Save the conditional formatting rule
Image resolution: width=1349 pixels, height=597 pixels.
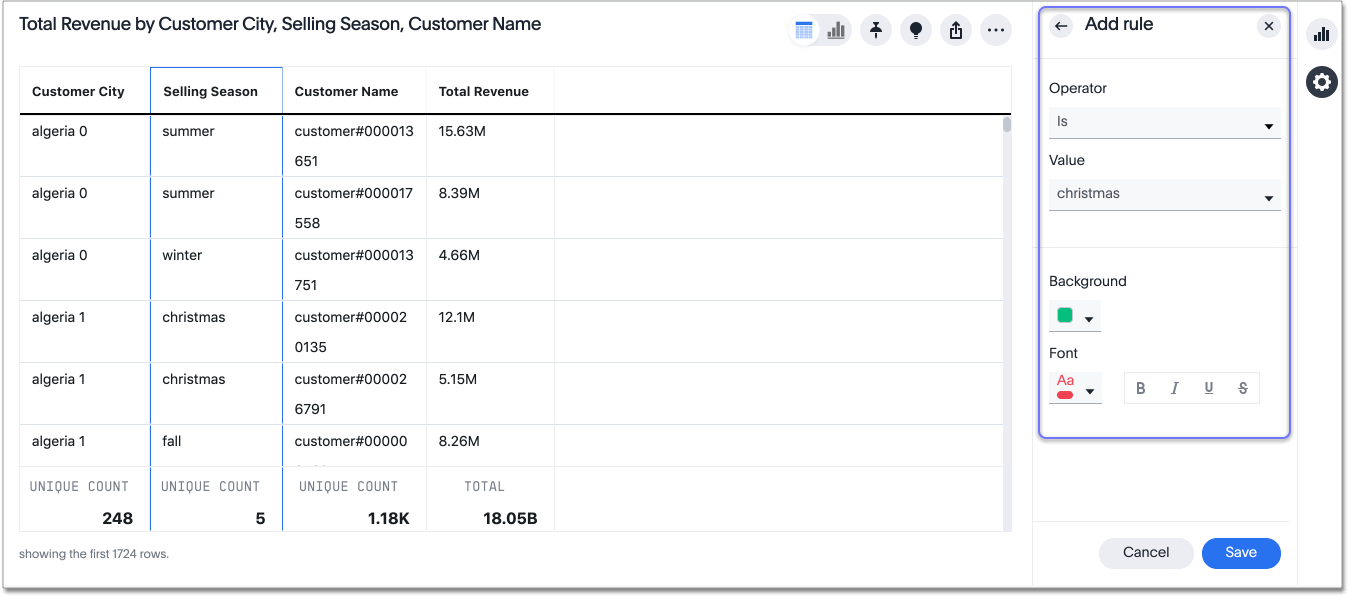point(1240,553)
